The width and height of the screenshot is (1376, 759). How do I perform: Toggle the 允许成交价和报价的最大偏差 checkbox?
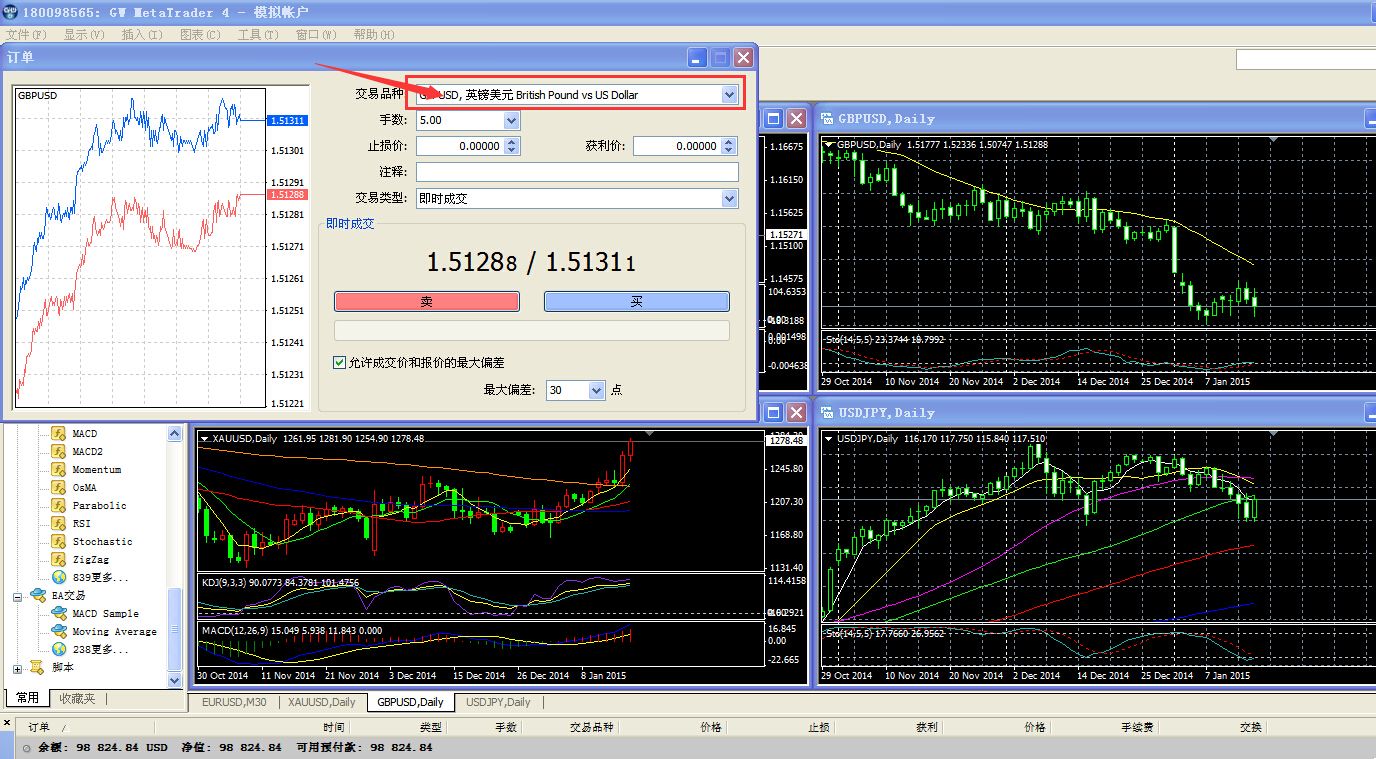[340, 363]
